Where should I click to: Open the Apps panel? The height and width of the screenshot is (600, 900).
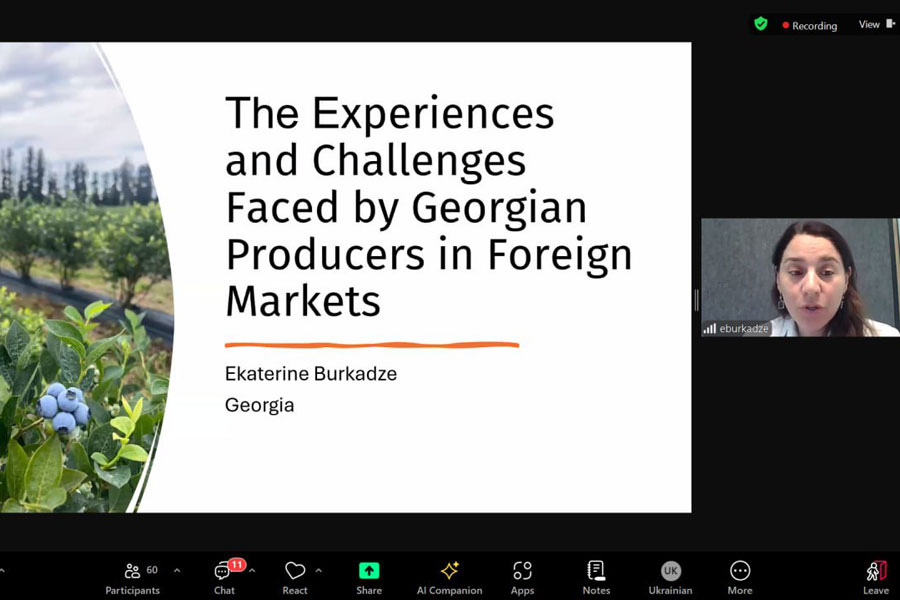click(522, 576)
